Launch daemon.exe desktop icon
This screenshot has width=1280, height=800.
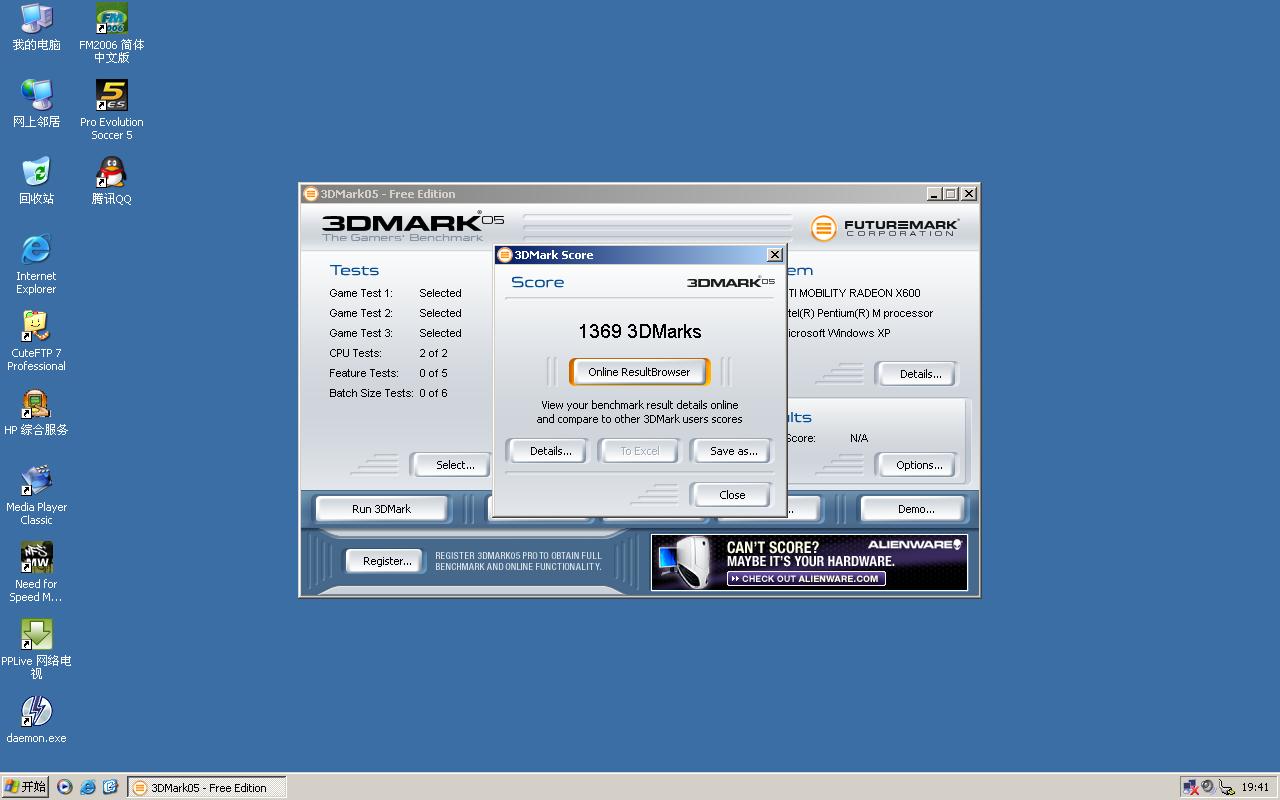coord(36,712)
